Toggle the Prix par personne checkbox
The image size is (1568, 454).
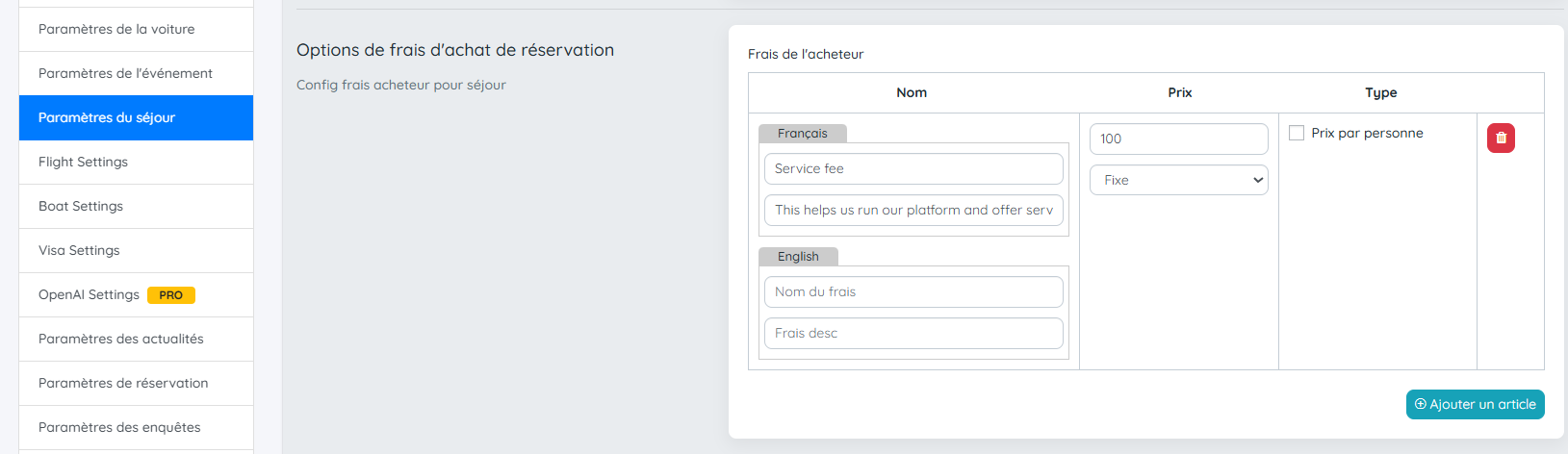[1297, 133]
